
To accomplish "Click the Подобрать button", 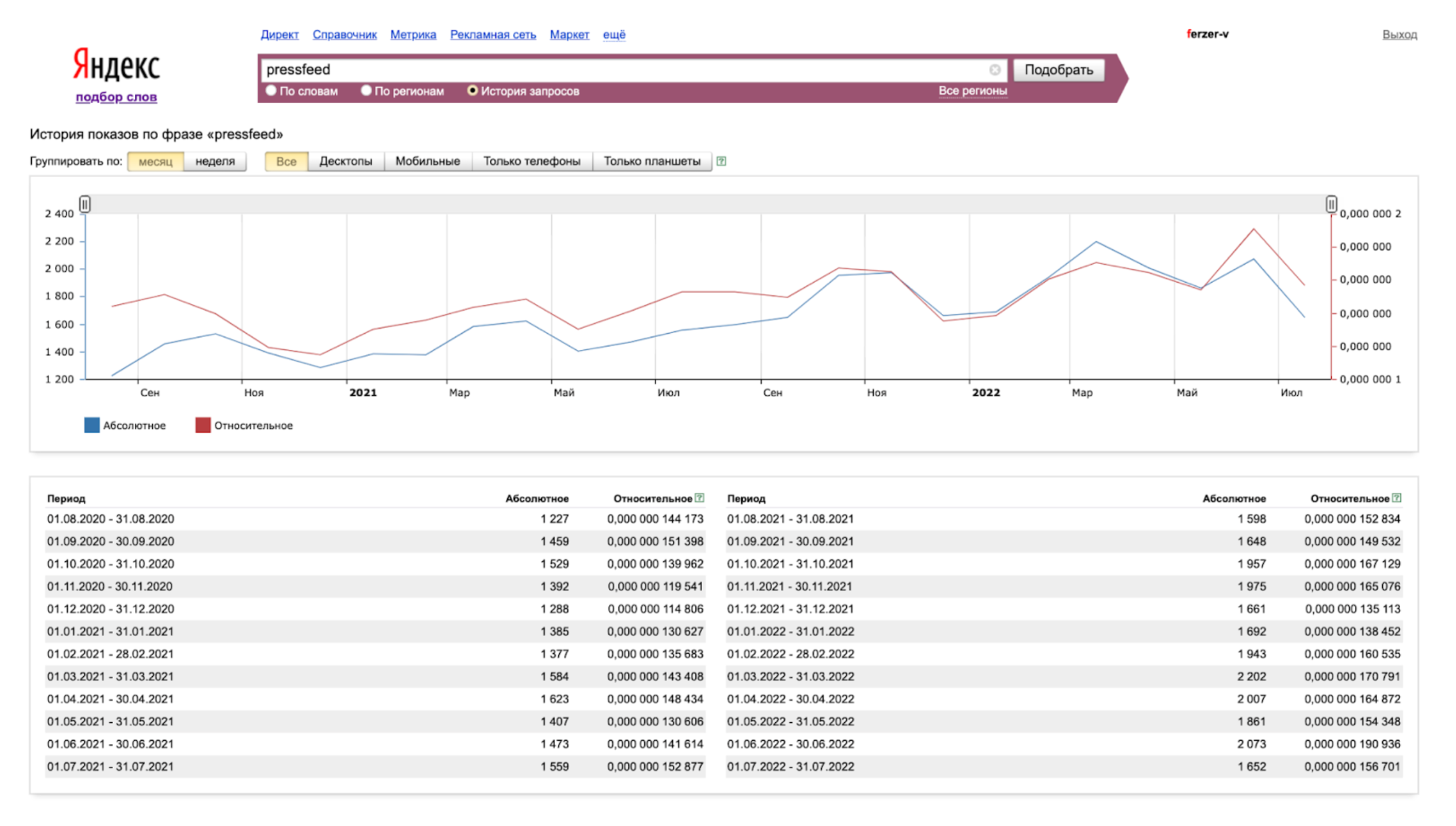I will coord(1058,70).
